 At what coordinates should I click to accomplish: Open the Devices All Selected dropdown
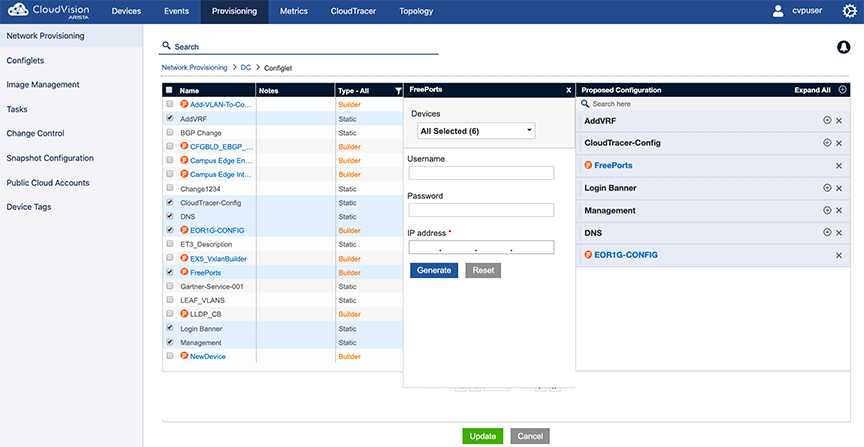476,131
